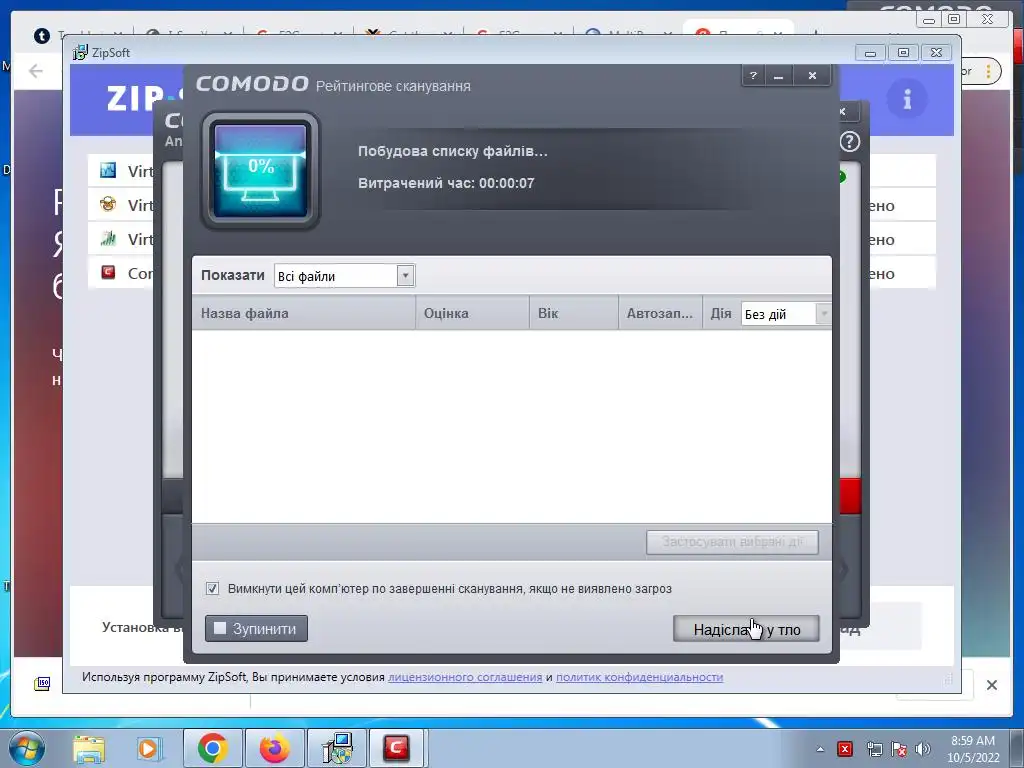1024x768 pixels.
Task: Click the circled question mark help icon behind the scan window
Action: [x=850, y=142]
